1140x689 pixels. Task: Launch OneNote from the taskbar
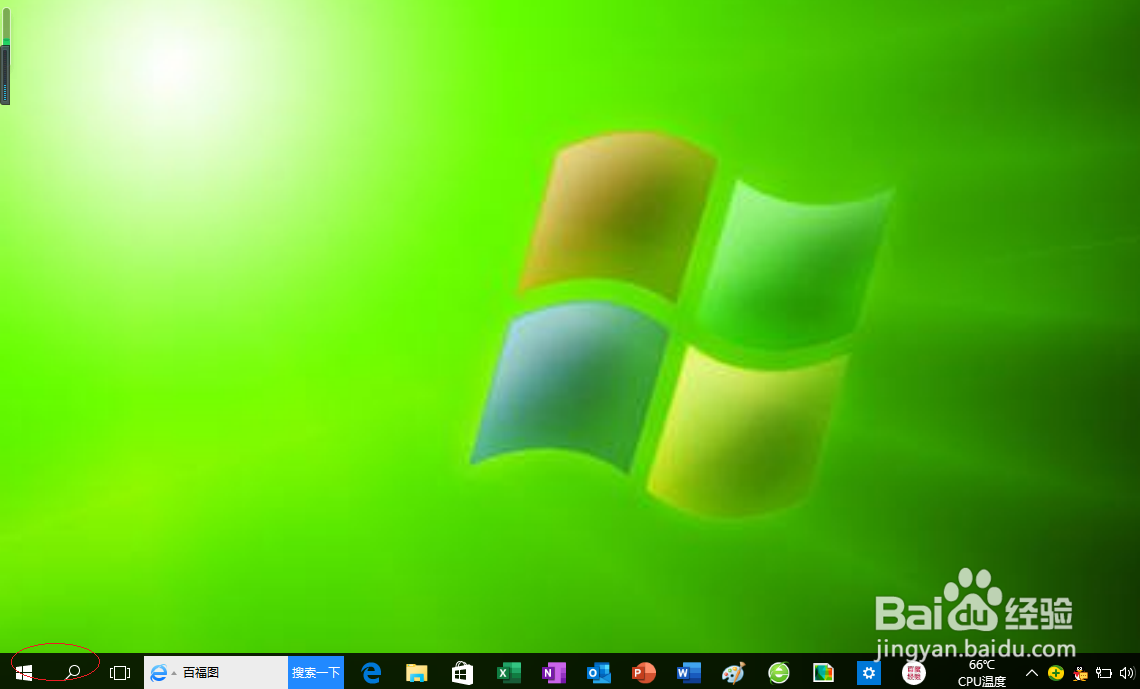click(x=553, y=673)
